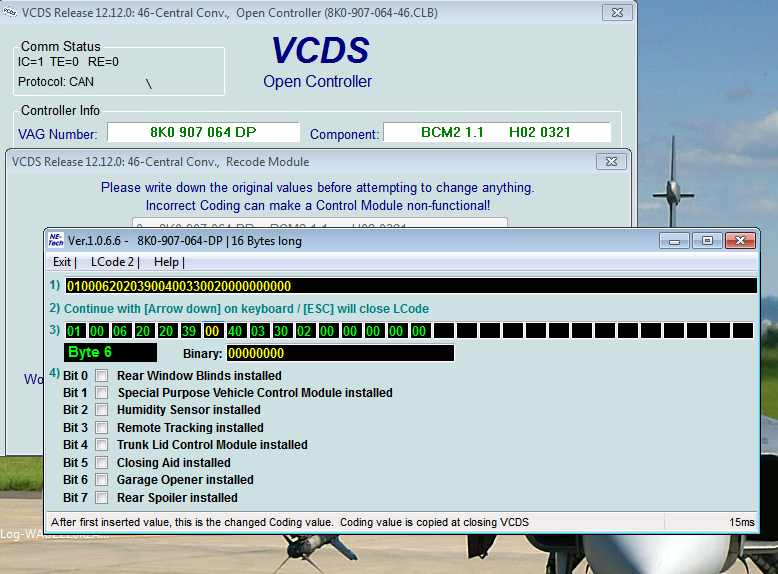778x574 pixels.
Task: Click the NE-Tech LCode app icon
Action: coord(56,241)
